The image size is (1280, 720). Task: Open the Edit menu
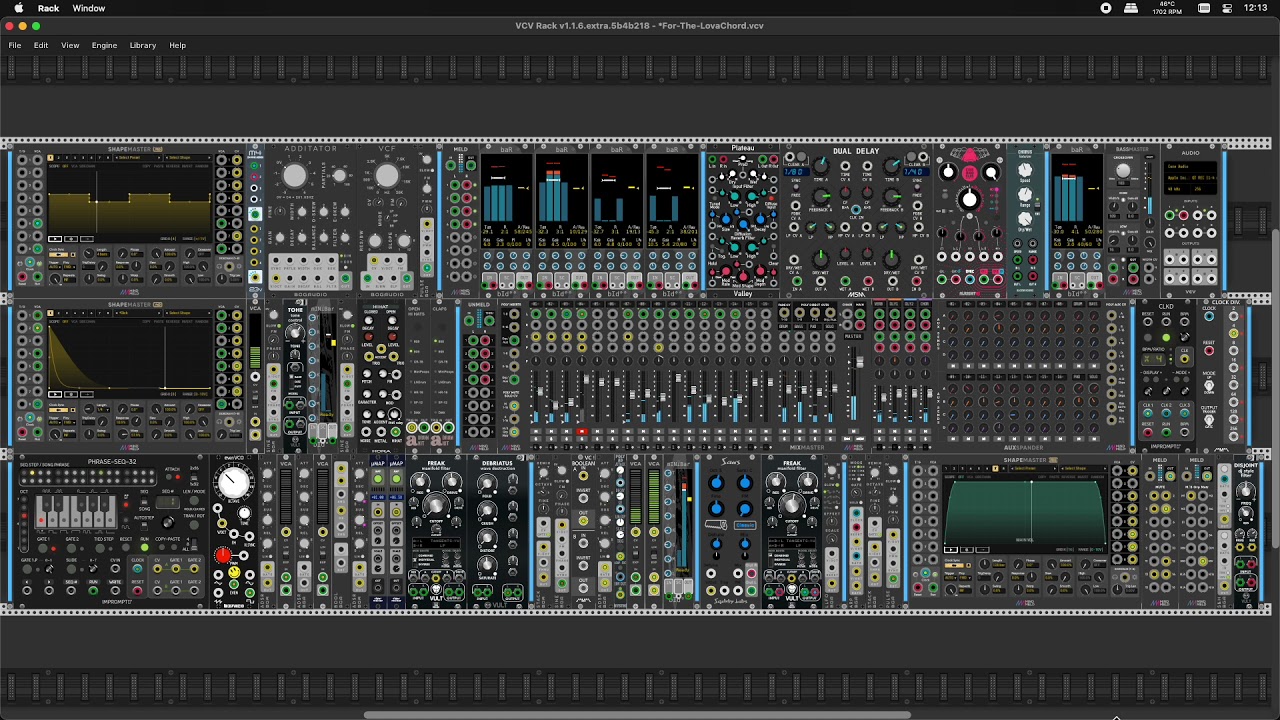click(41, 45)
